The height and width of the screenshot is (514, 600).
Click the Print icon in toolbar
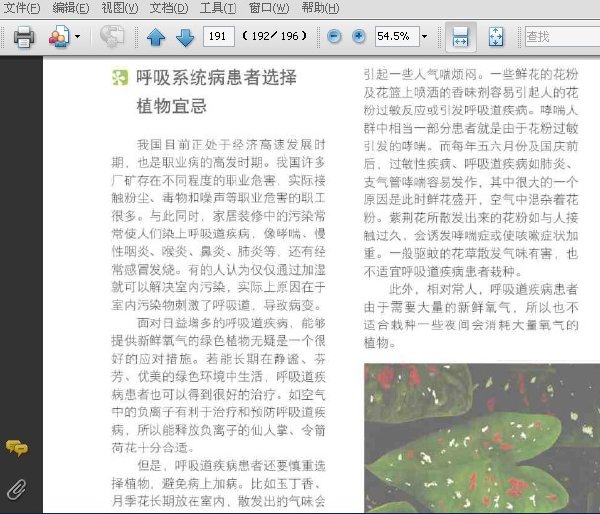[x=24, y=37]
